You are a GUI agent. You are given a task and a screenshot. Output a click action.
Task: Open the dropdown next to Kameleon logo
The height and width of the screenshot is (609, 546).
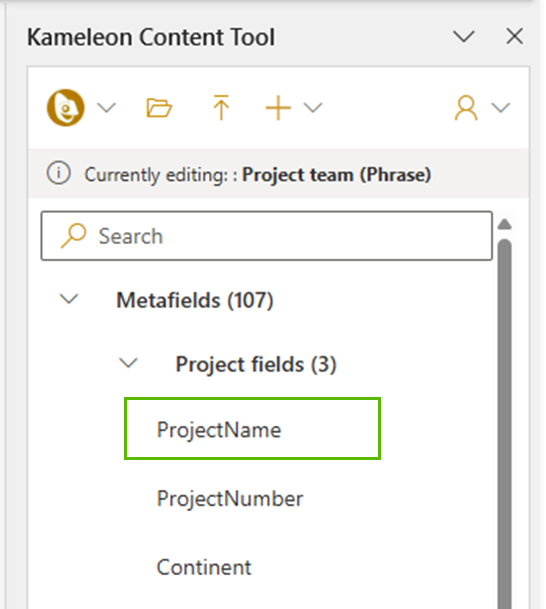(106, 108)
